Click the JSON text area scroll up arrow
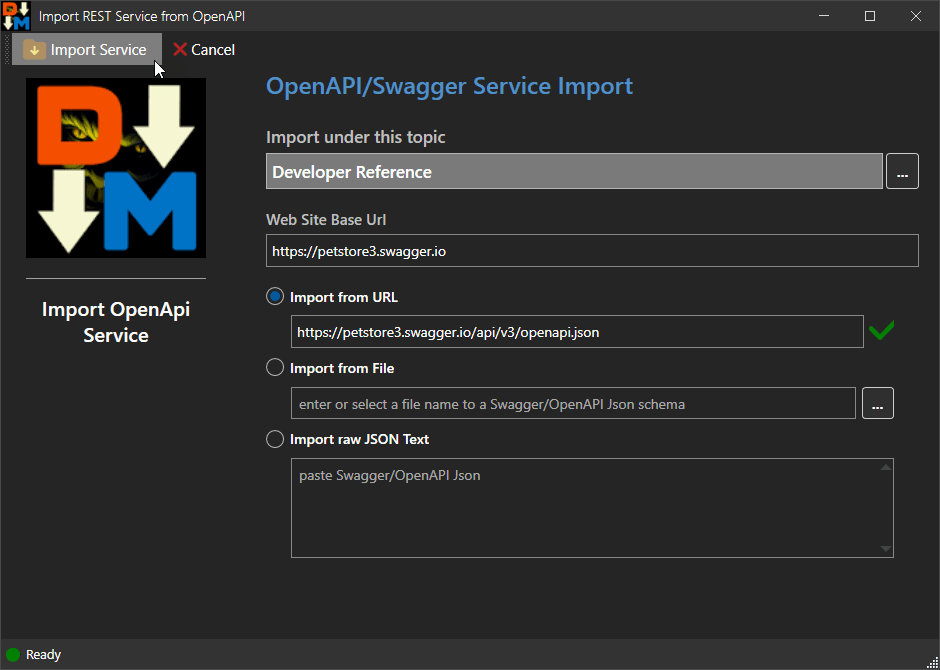Viewport: 940px width, 670px height. click(x=885, y=467)
